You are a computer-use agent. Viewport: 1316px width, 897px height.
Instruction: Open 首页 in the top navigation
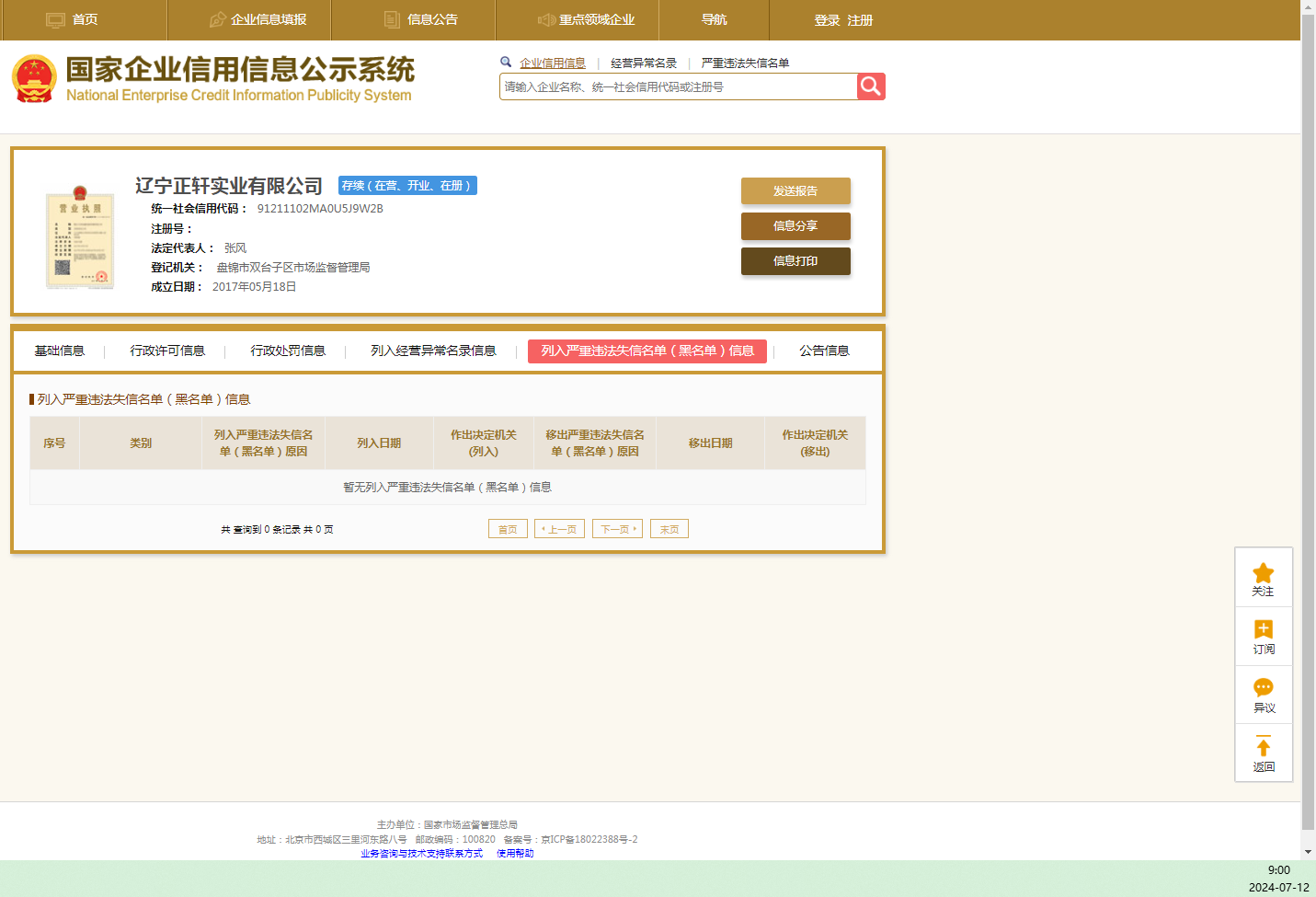point(85,19)
